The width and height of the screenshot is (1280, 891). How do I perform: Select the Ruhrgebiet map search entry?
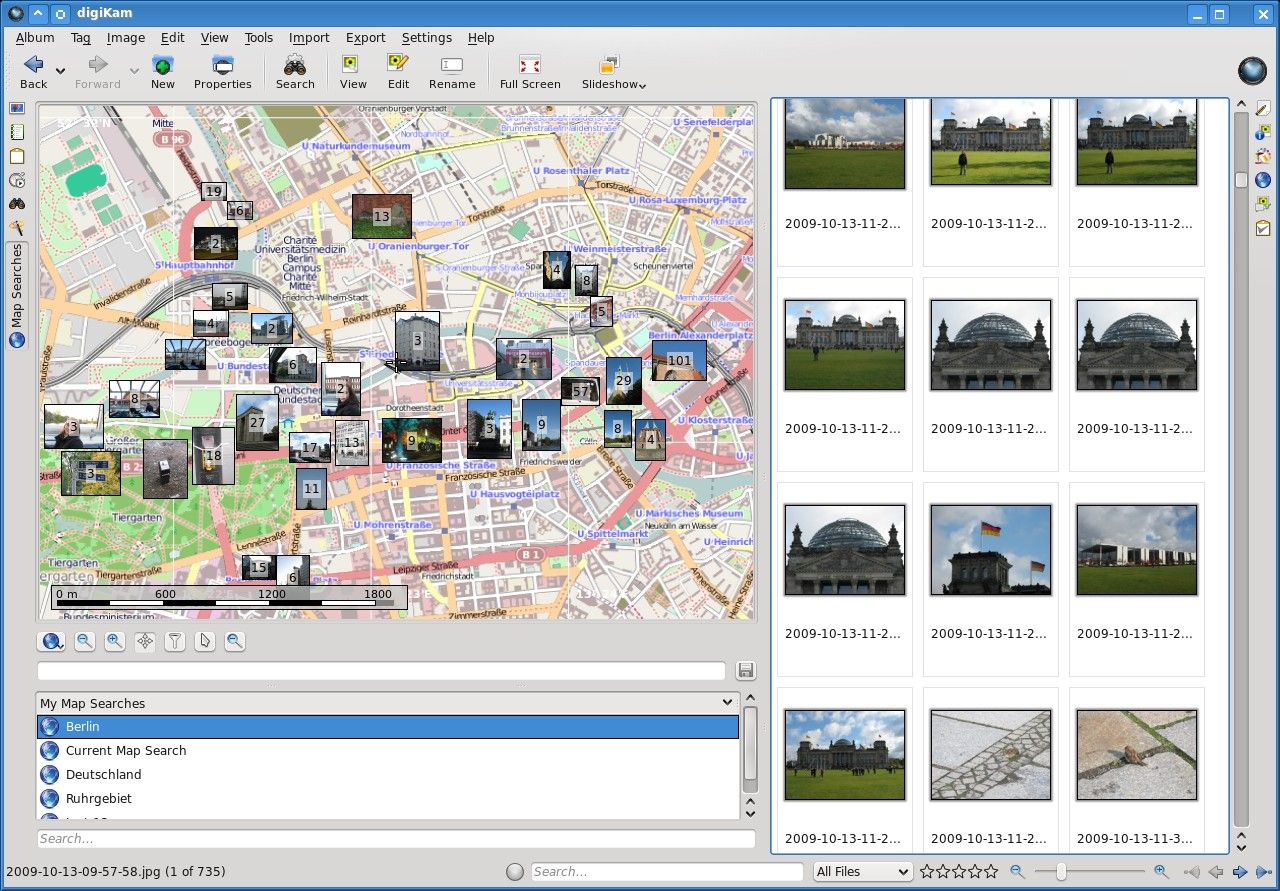(x=98, y=799)
